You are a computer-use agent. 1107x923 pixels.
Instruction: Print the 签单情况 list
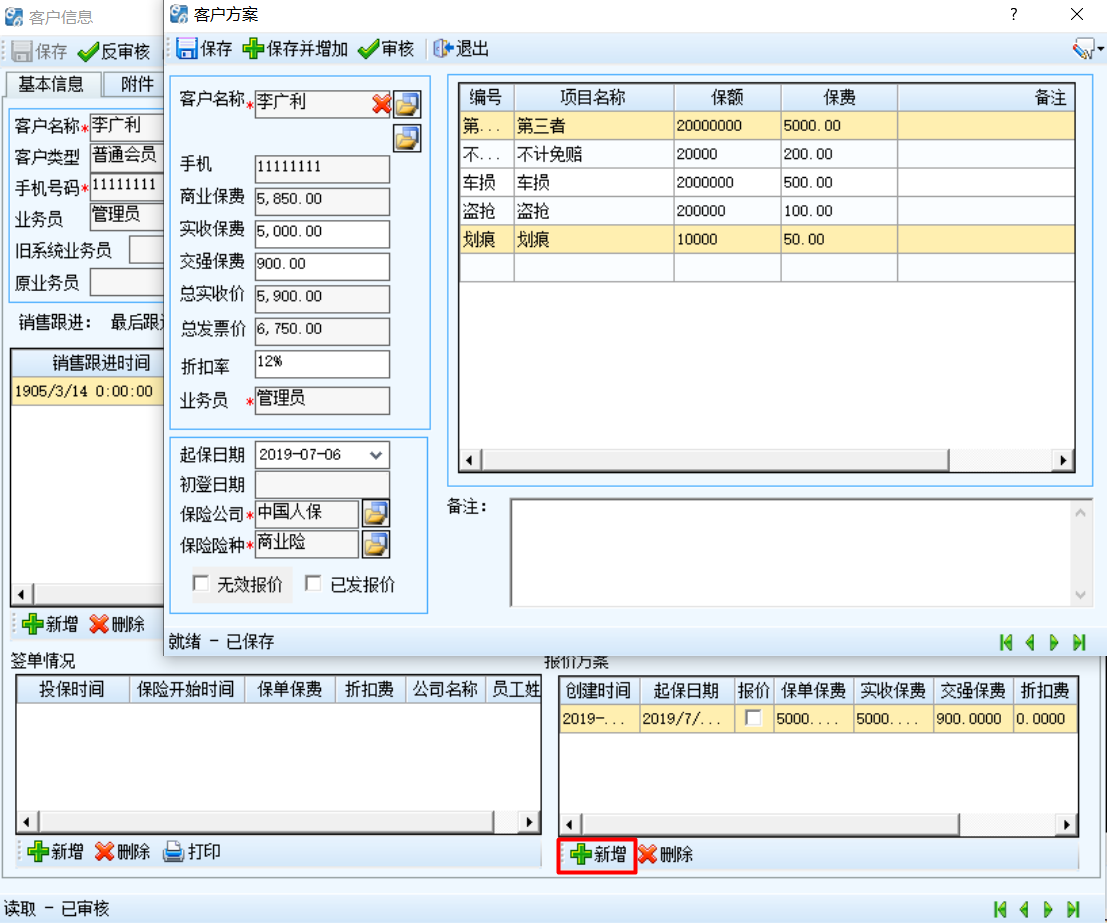coord(192,852)
